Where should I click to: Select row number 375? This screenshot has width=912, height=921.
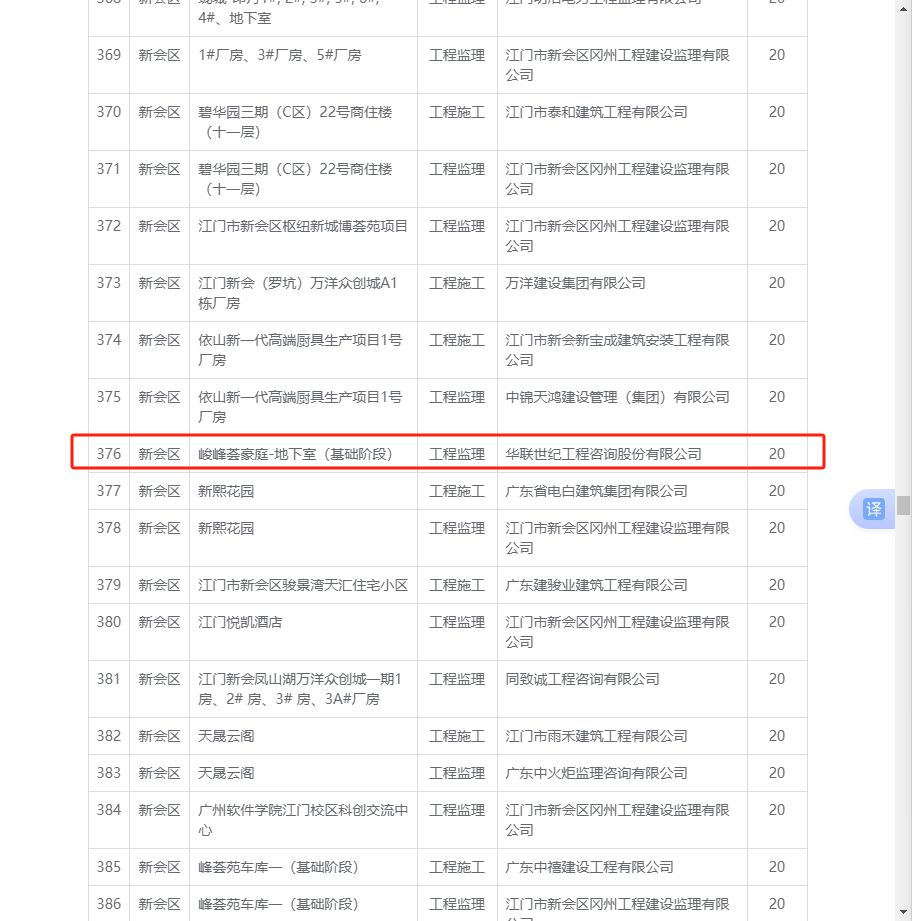pos(109,396)
